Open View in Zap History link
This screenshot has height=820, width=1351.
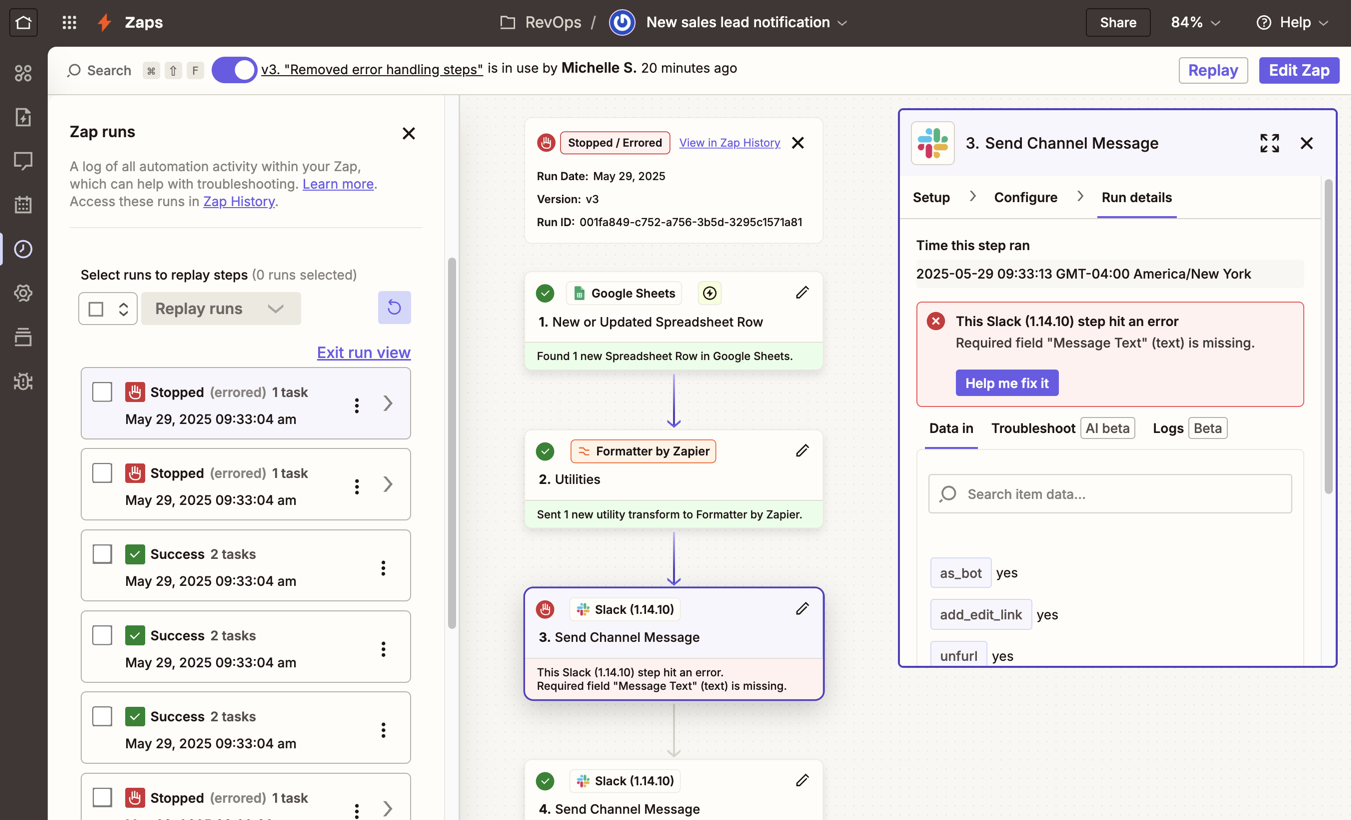(x=729, y=143)
